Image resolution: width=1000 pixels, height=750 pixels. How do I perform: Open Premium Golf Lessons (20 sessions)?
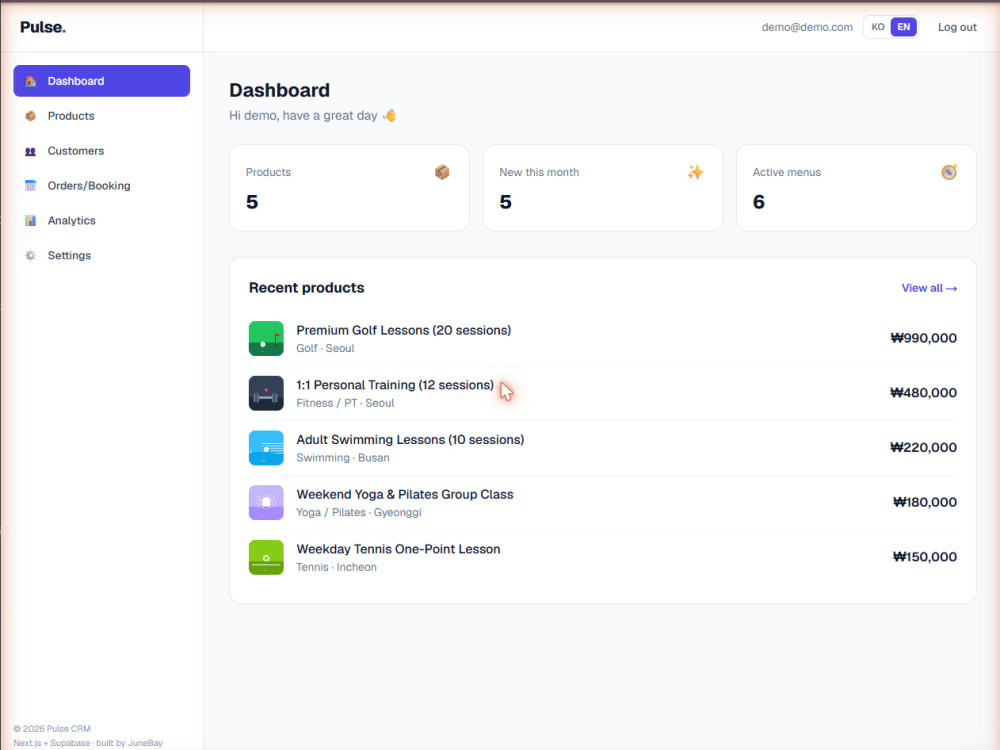point(404,330)
